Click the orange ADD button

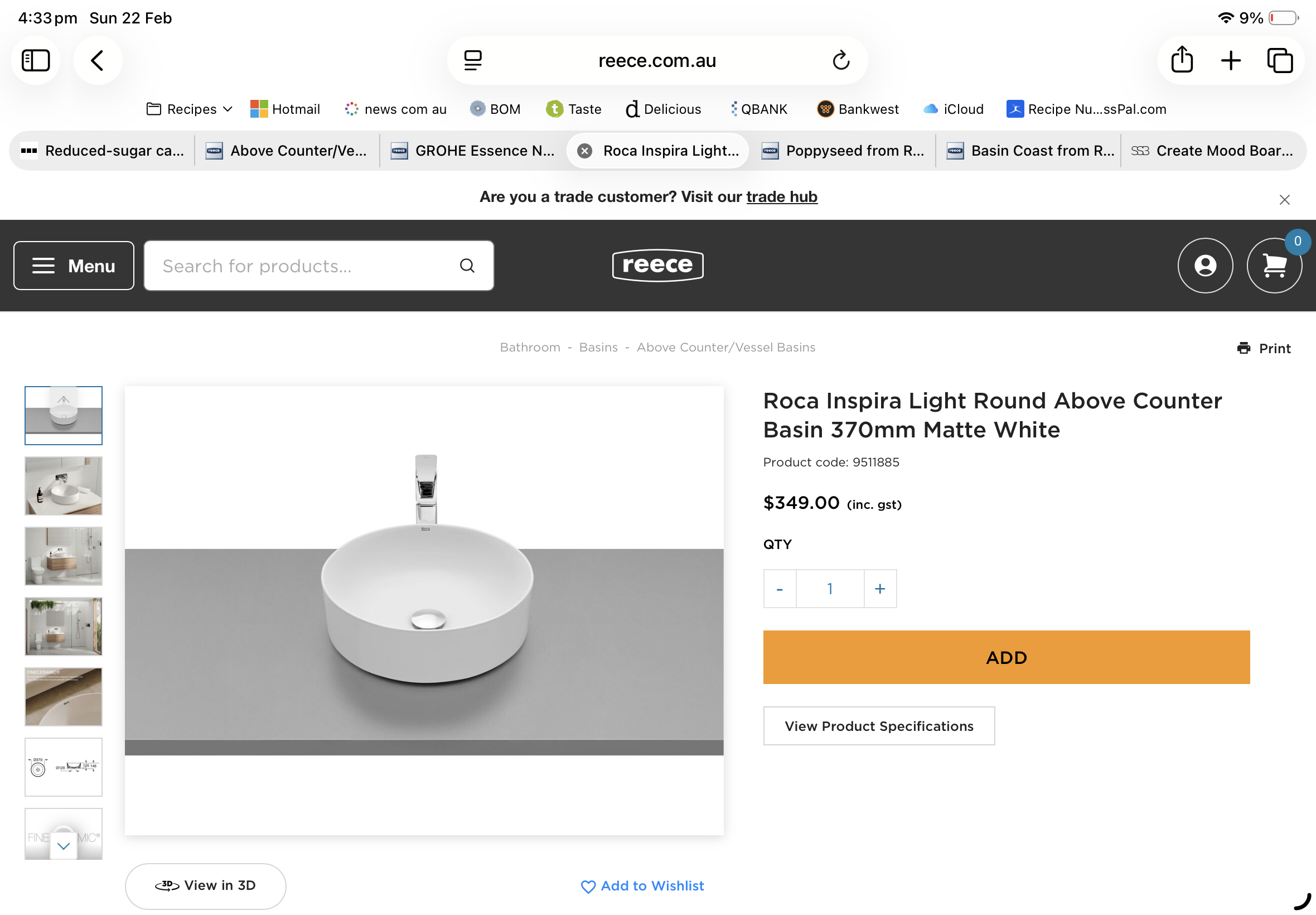click(1006, 657)
